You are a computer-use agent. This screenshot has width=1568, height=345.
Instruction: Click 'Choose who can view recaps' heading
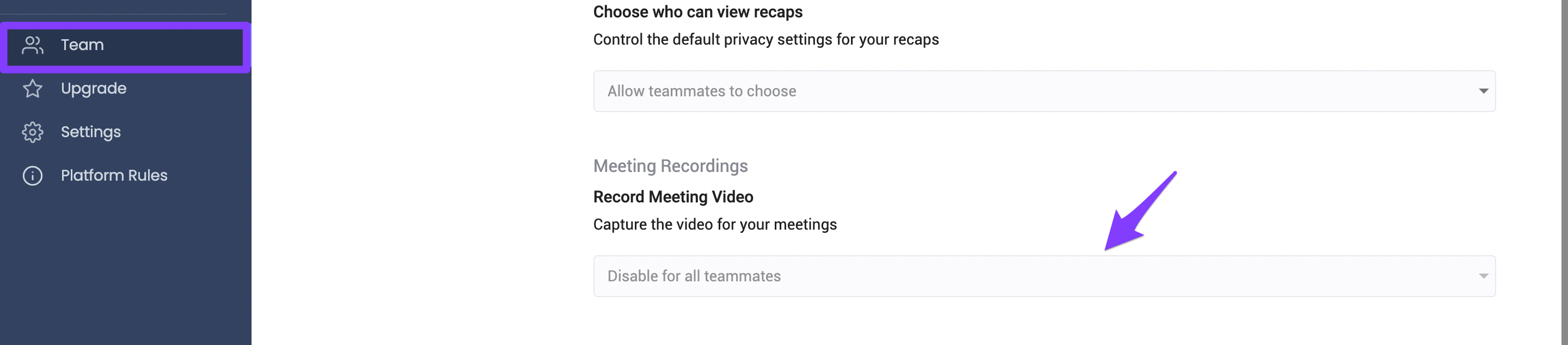tap(697, 12)
